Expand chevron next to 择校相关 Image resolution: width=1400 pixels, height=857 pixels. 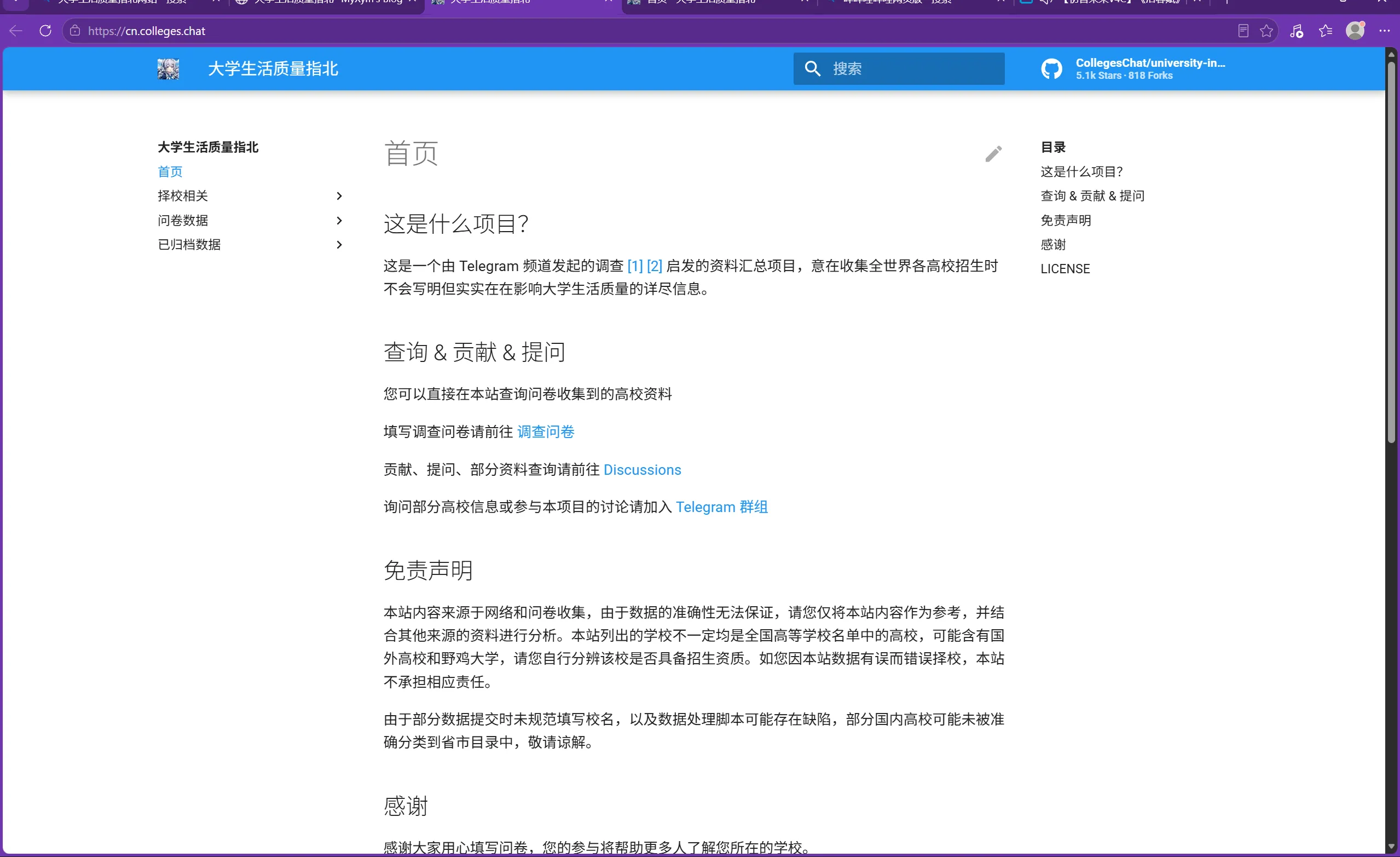339,195
